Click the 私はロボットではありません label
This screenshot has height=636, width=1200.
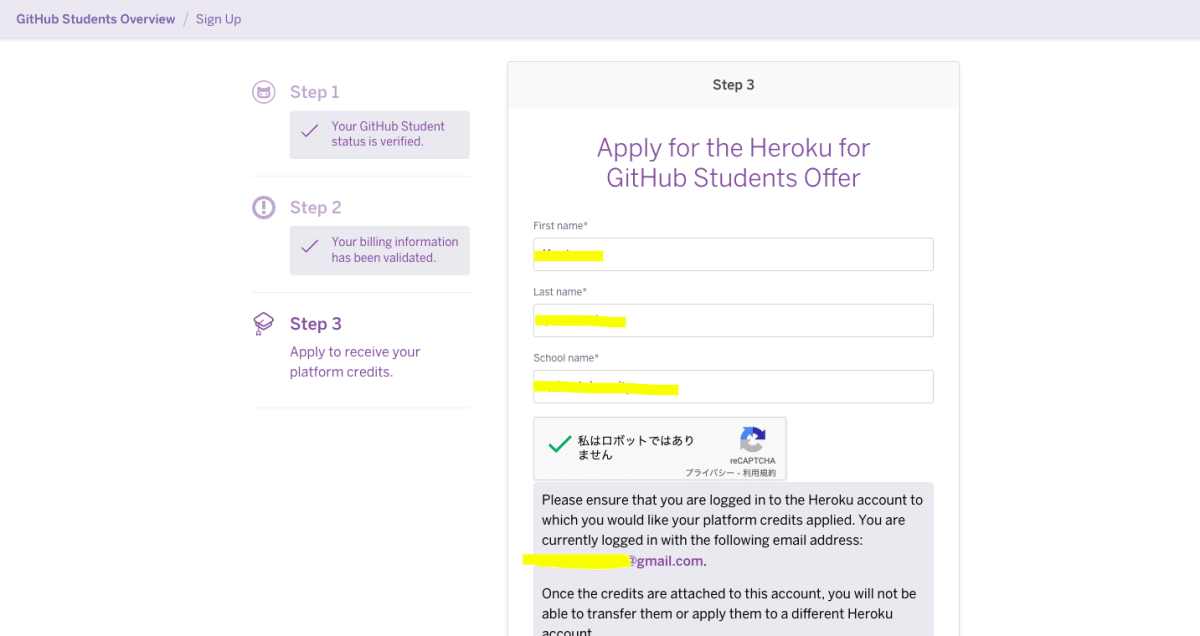click(x=636, y=447)
